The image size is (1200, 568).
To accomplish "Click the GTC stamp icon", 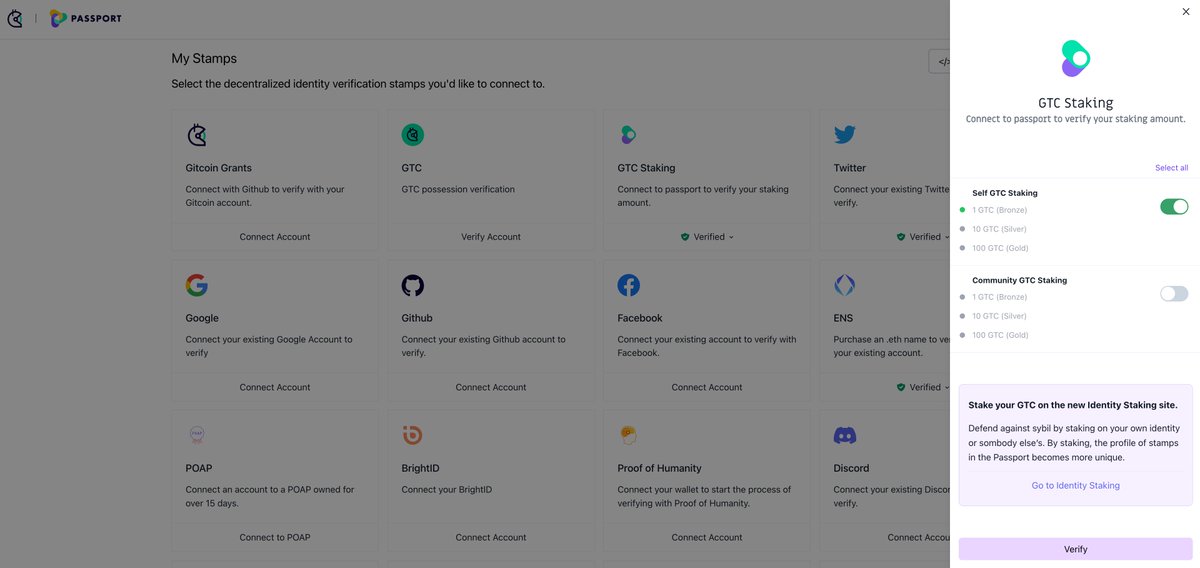I will click(x=413, y=135).
